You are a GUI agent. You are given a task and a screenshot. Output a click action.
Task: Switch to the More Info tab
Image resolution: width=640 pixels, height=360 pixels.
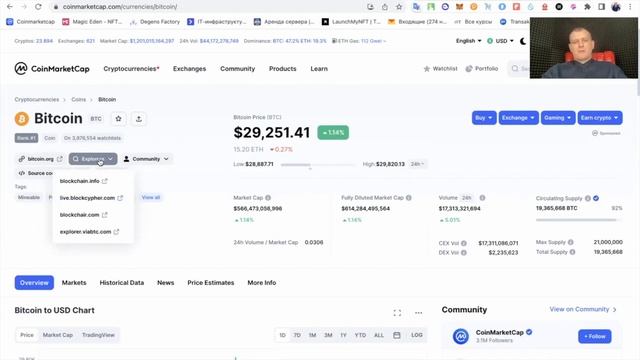tap(262, 282)
